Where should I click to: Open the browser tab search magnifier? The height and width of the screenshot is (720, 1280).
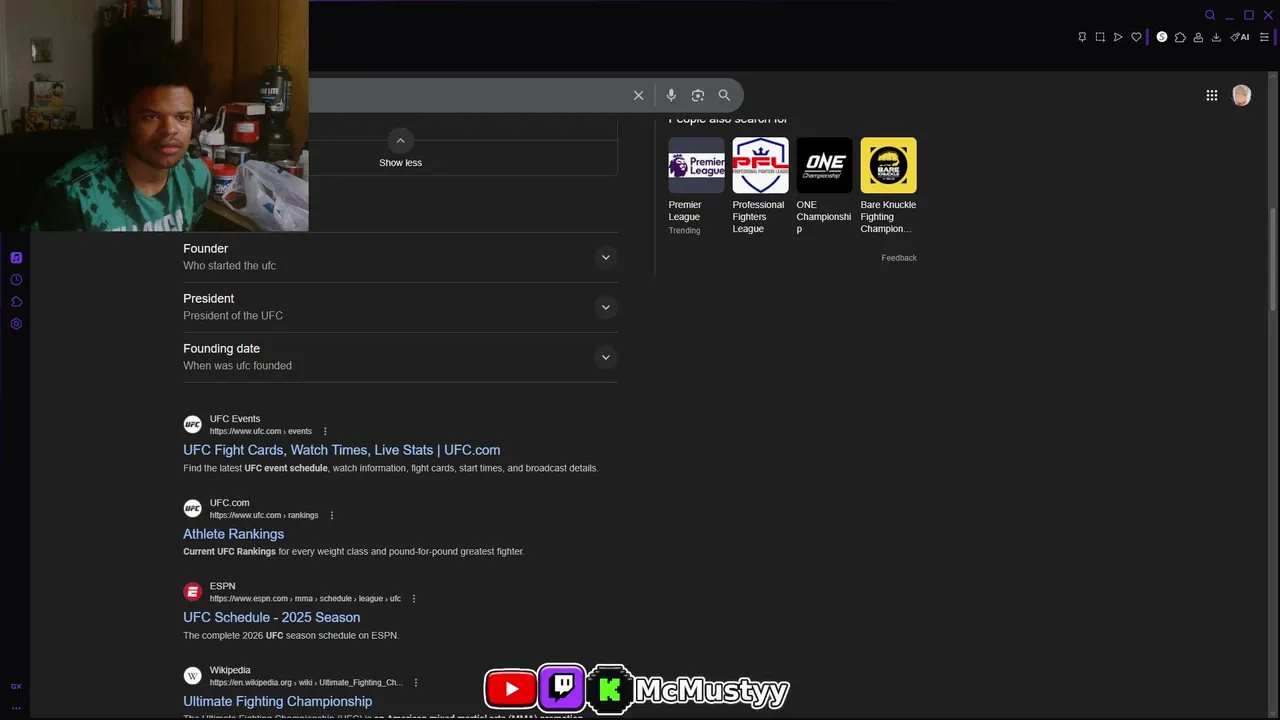click(1210, 15)
